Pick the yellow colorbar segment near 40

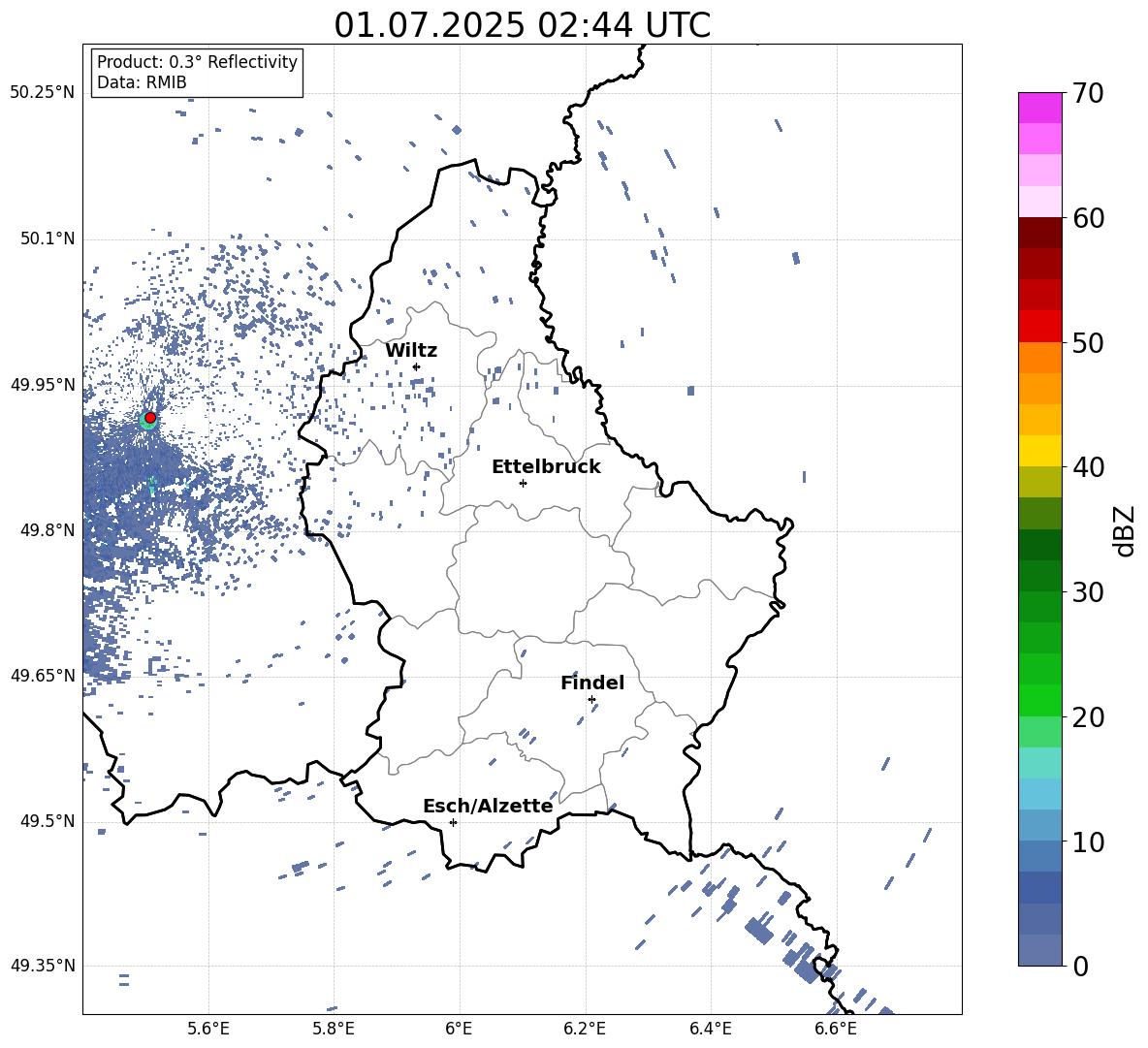[x=1040, y=451]
